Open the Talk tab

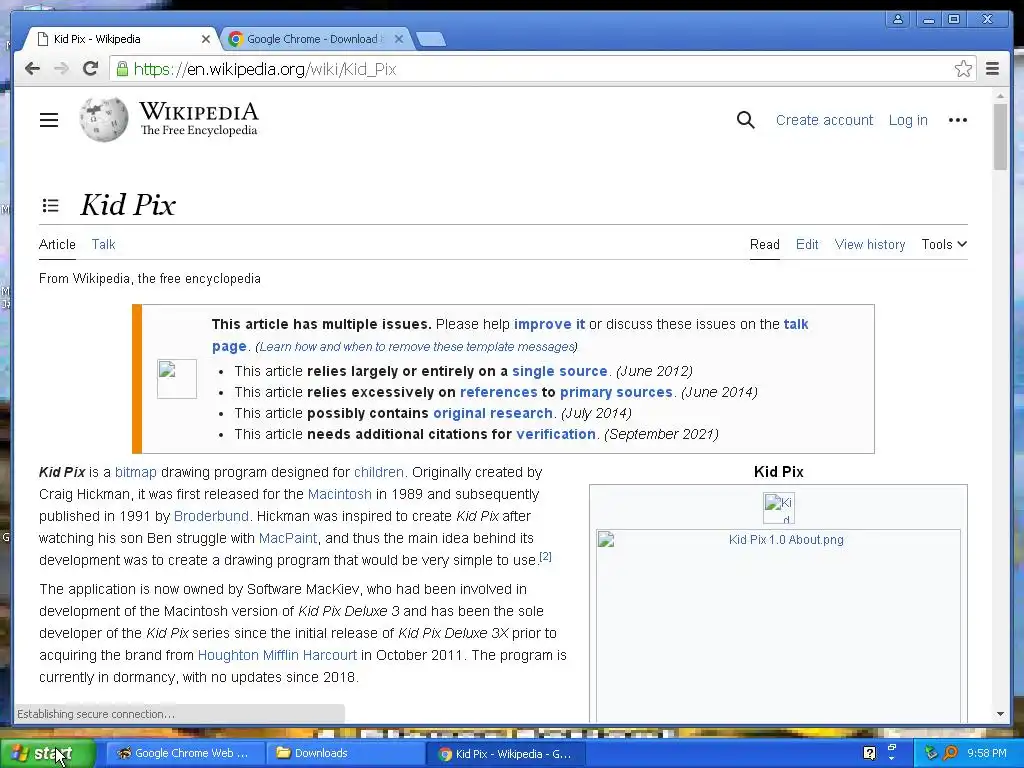103,244
